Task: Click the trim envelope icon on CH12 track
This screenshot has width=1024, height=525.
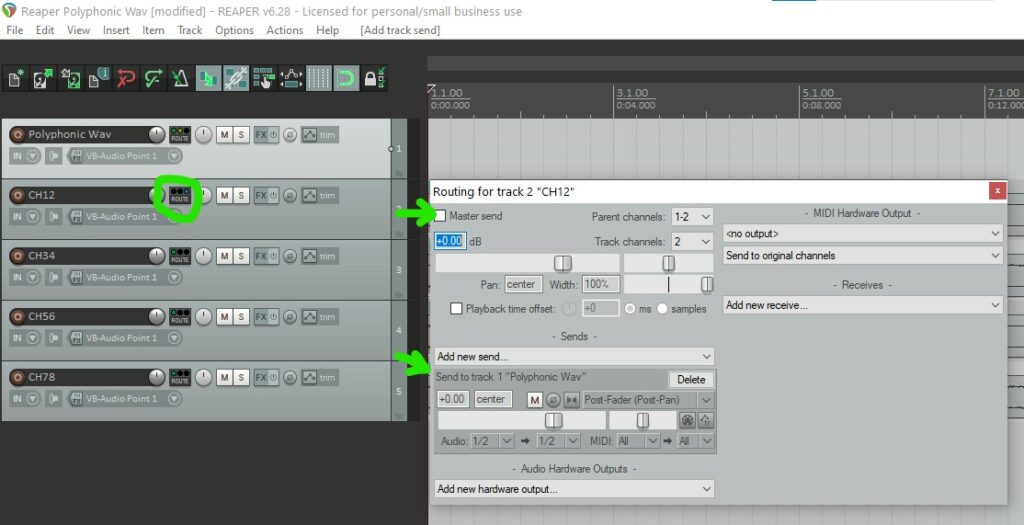Action: 309,195
